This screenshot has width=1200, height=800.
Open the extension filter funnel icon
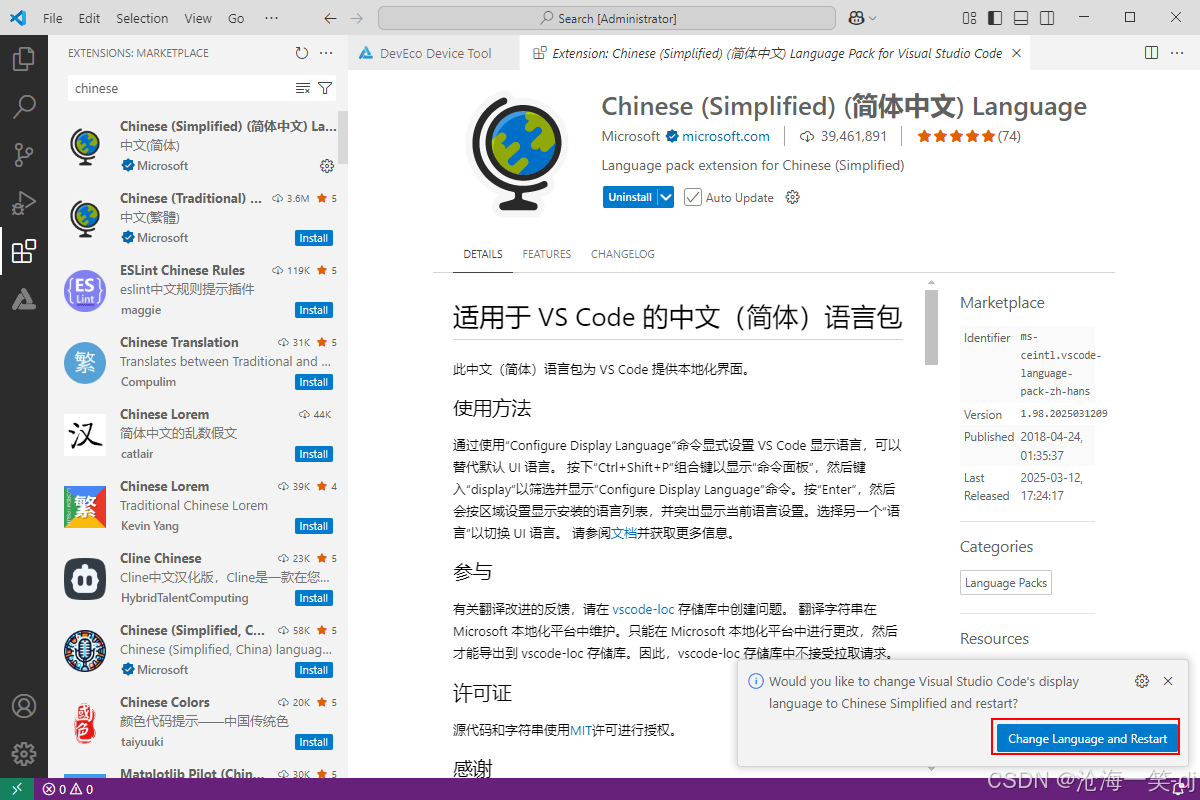tap(325, 88)
